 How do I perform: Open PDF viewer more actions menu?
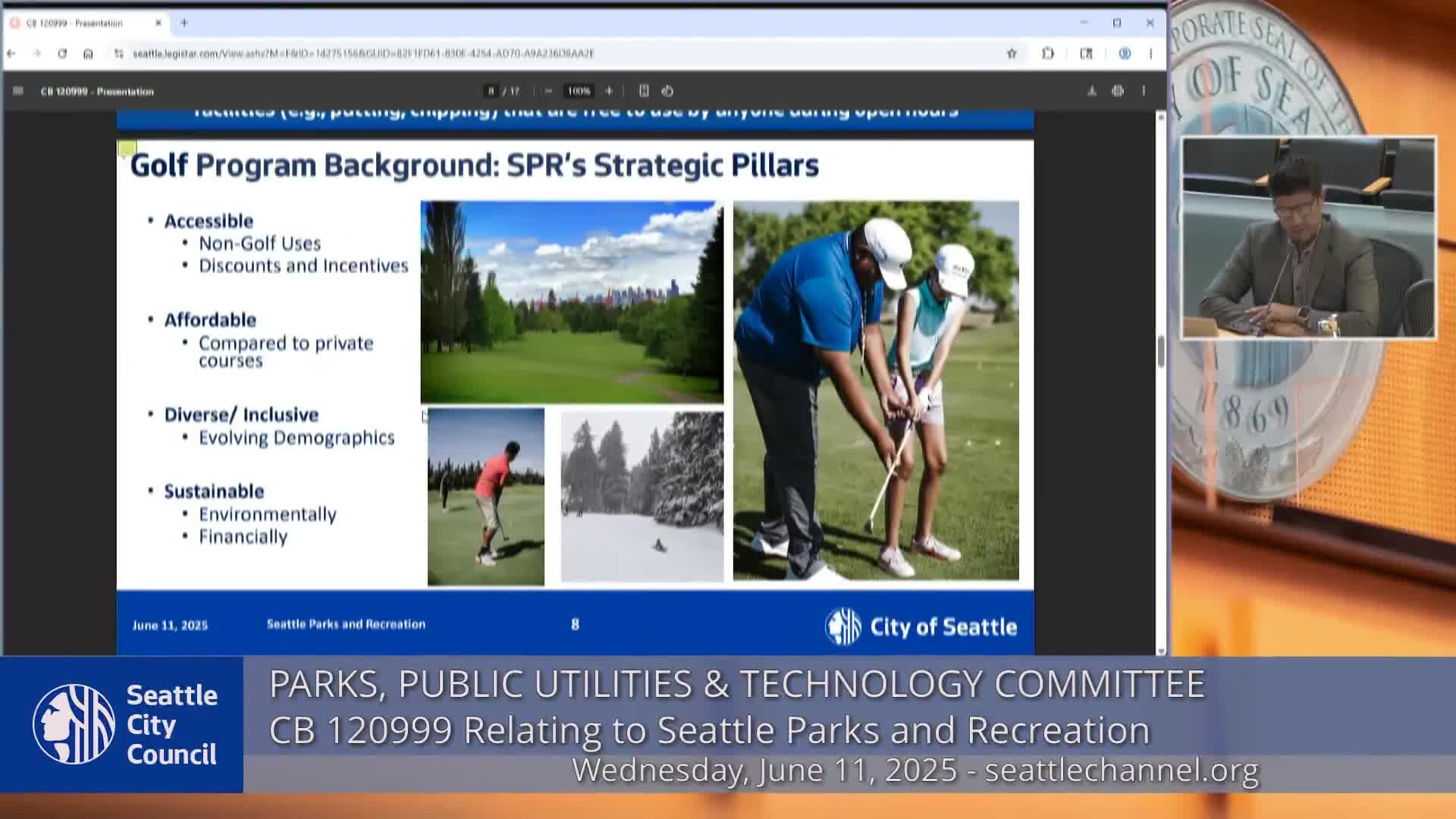click(x=1144, y=91)
